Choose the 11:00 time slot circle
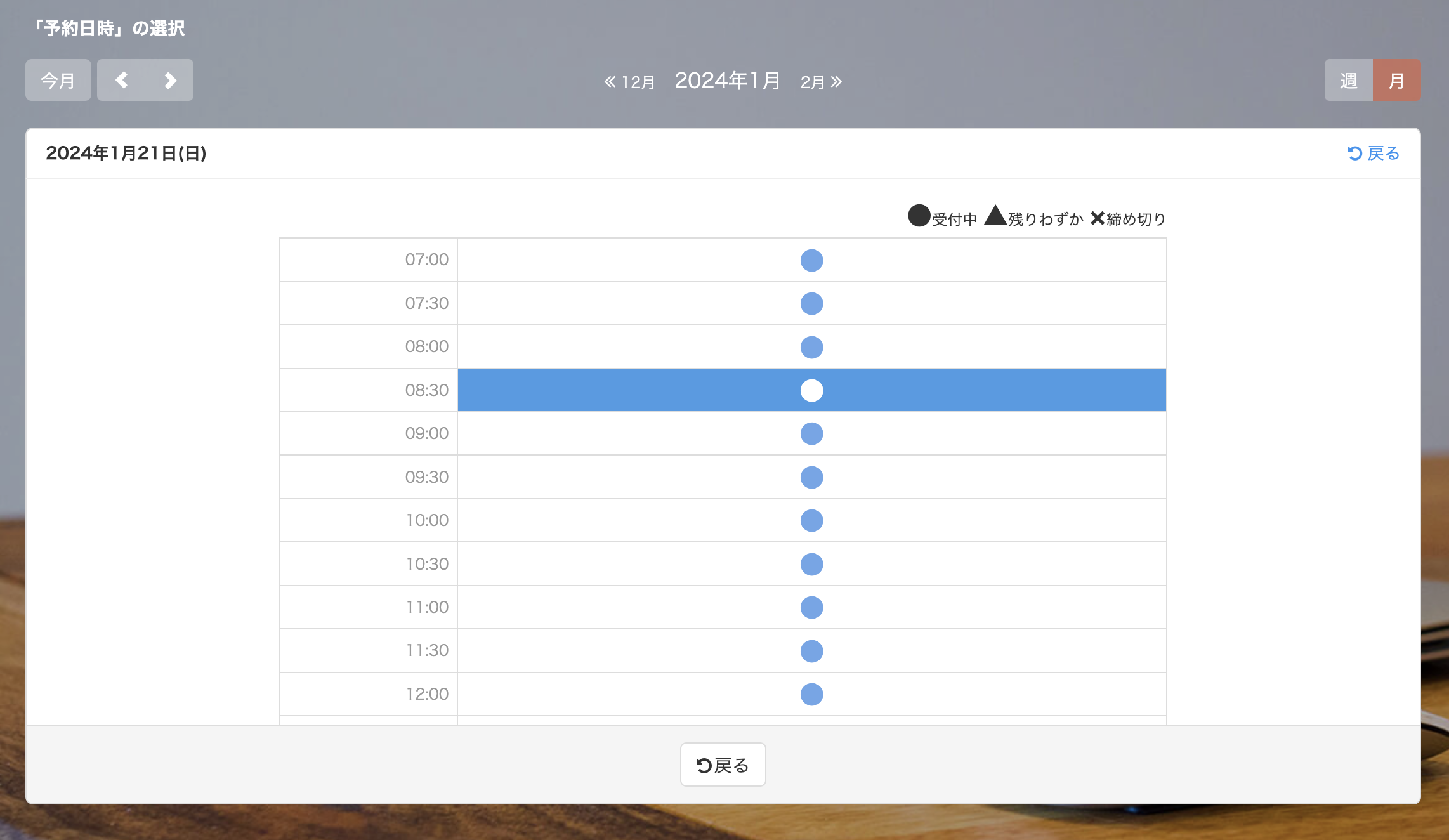This screenshot has width=1449, height=840. coord(811,607)
